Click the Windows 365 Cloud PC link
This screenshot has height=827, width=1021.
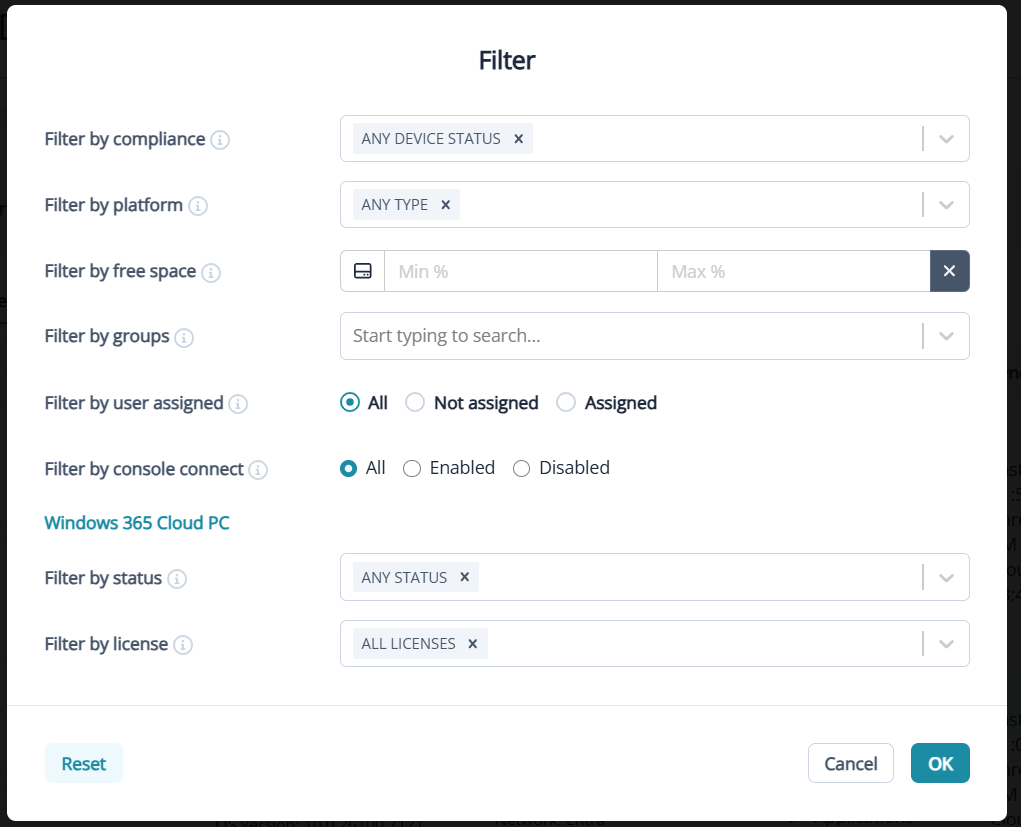tap(136, 522)
